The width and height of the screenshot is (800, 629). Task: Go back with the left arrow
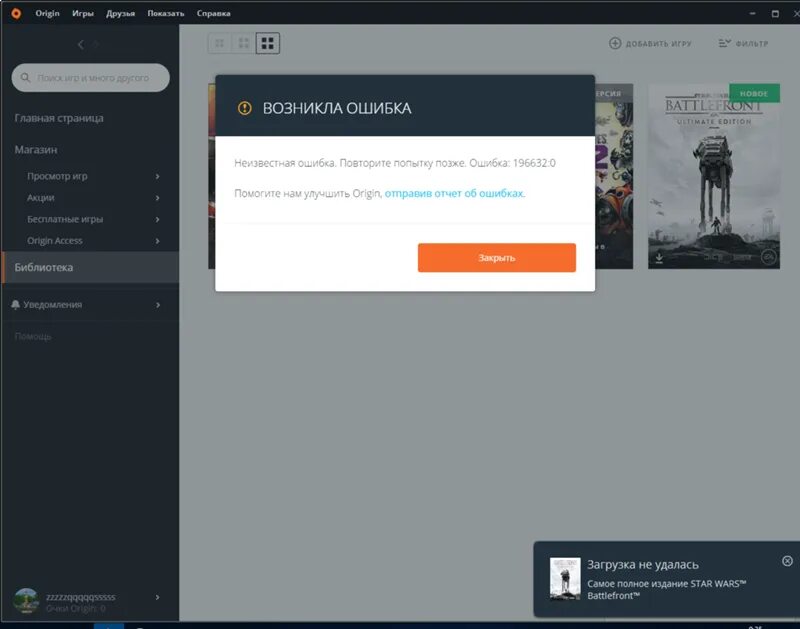pos(81,45)
